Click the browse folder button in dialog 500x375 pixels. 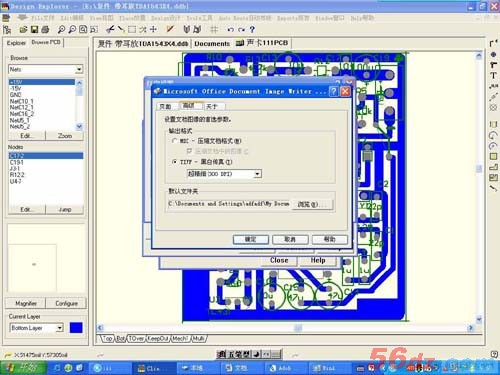click(x=312, y=204)
